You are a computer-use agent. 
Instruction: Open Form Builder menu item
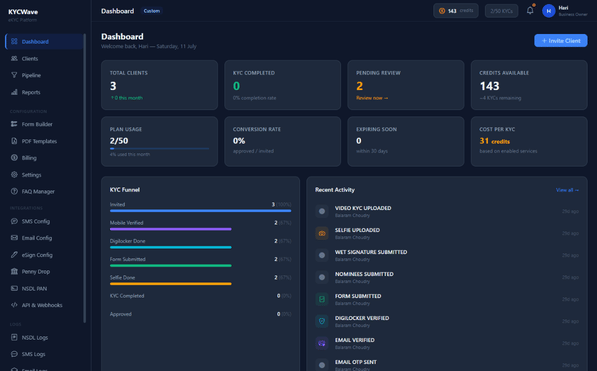click(45, 124)
